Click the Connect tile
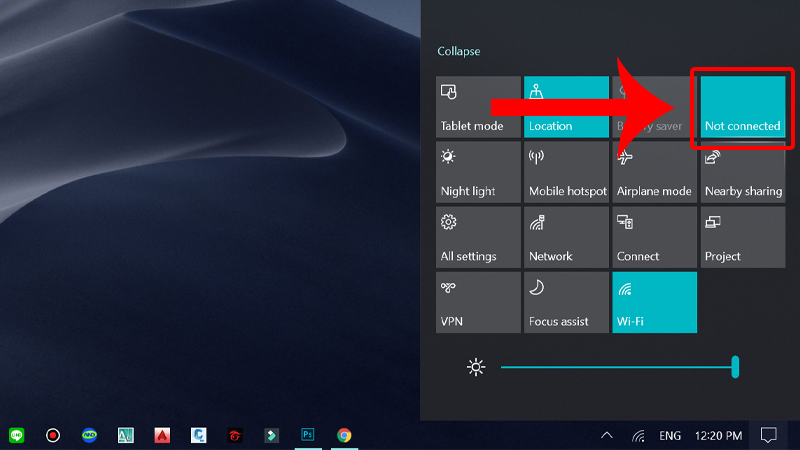800x450 pixels. 655,237
